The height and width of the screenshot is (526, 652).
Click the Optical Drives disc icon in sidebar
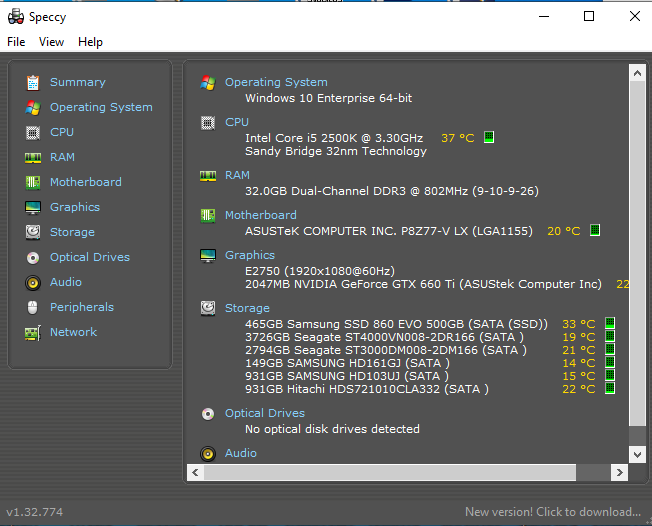pyautogui.click(x=33, y=258)
